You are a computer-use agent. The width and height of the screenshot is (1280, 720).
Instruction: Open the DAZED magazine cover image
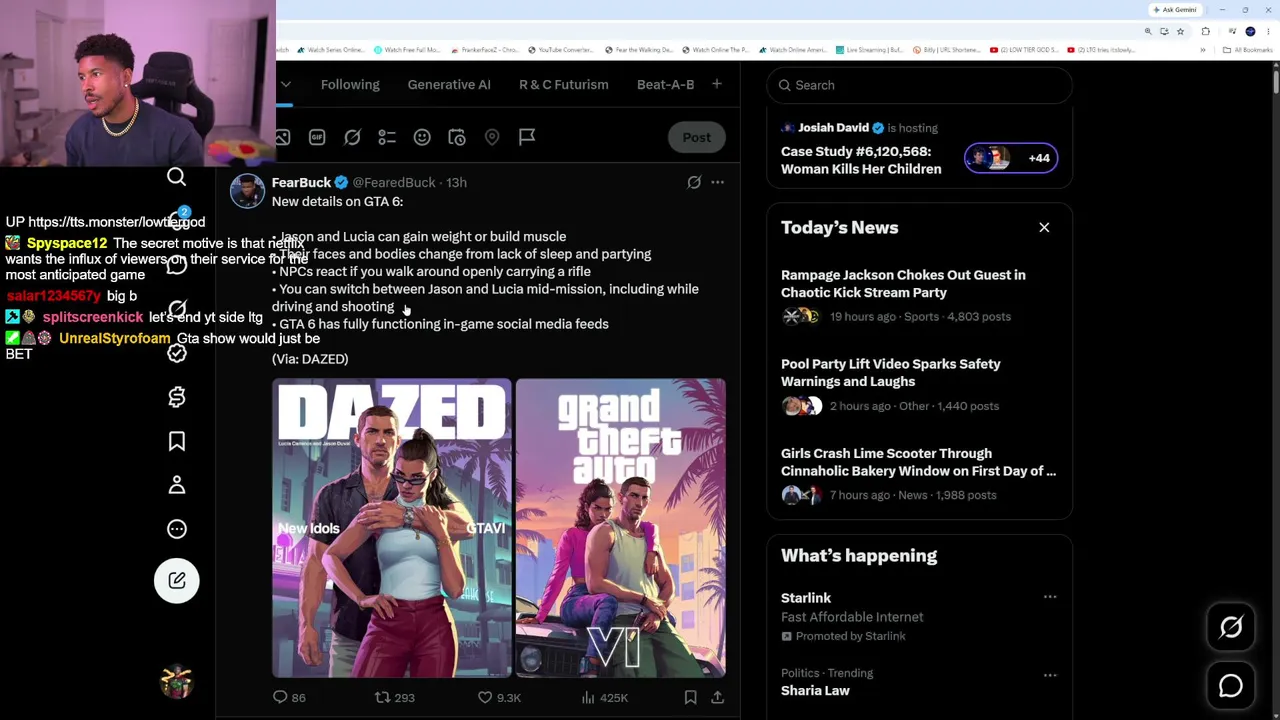point(392,528)
